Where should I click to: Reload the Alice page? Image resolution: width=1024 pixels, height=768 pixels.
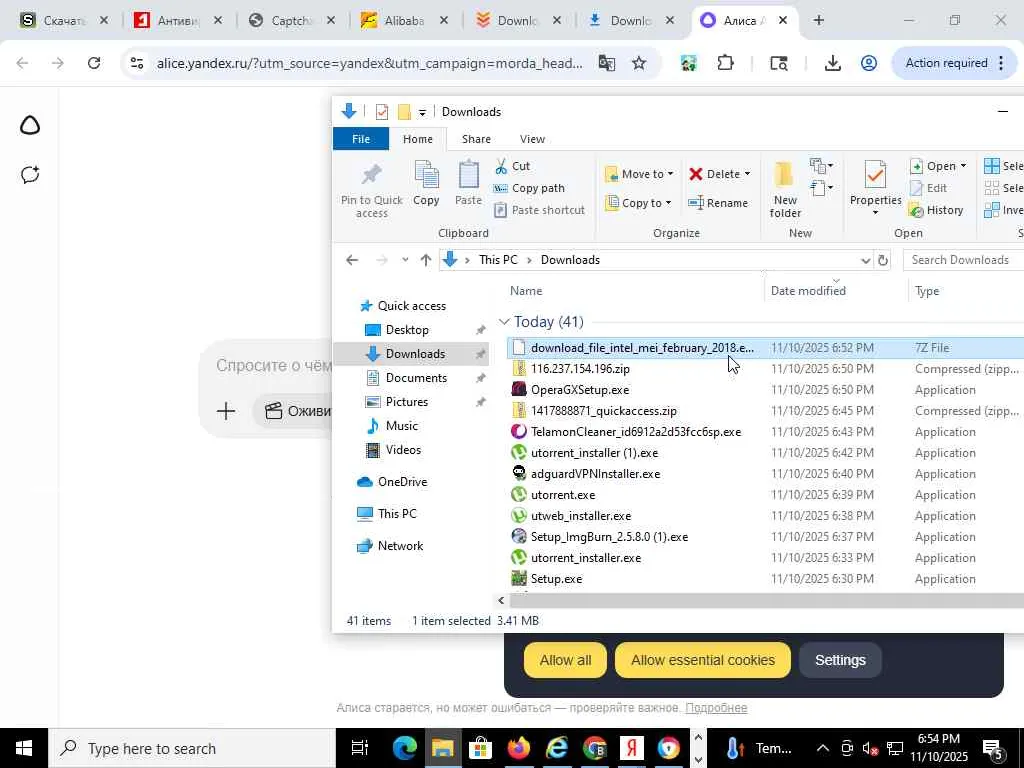(94, 63)
